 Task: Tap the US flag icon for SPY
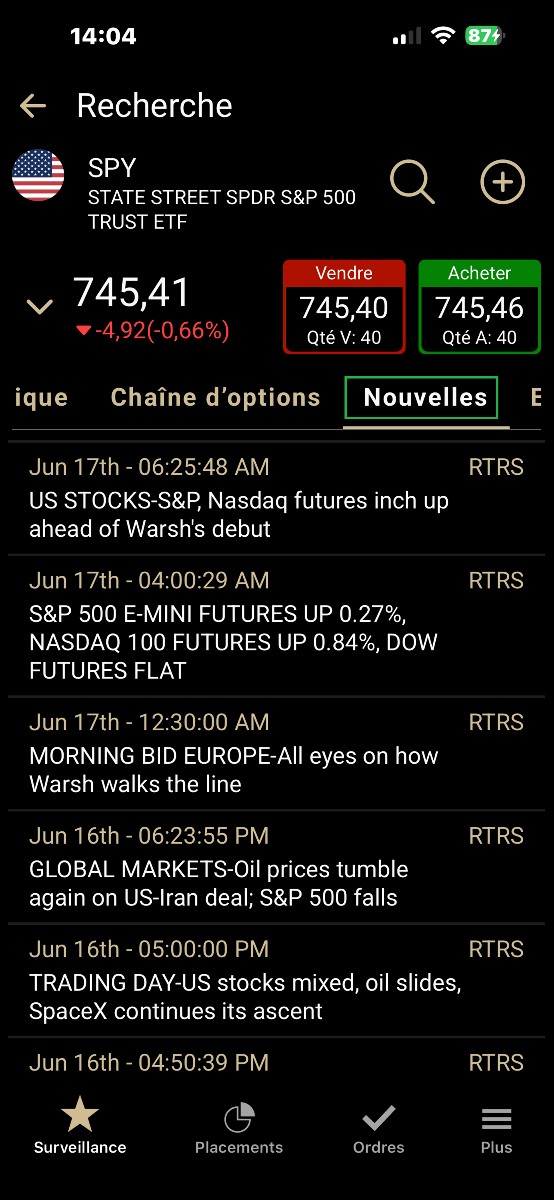pos(38,175)
